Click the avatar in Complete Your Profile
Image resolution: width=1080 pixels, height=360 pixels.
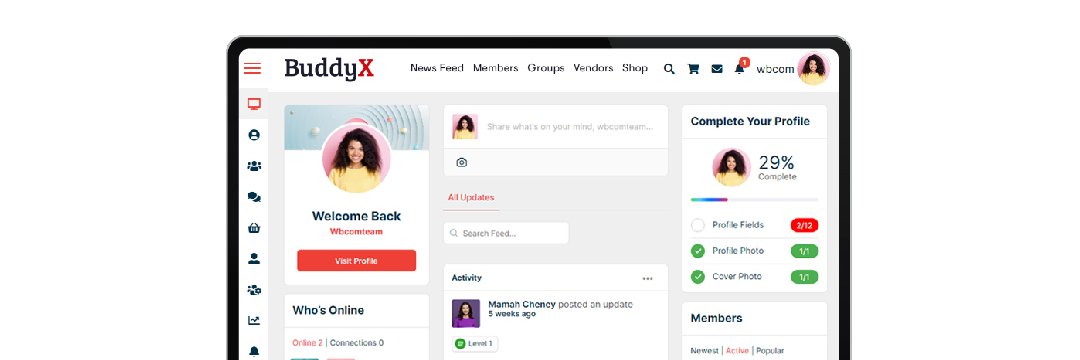(731, 167)
